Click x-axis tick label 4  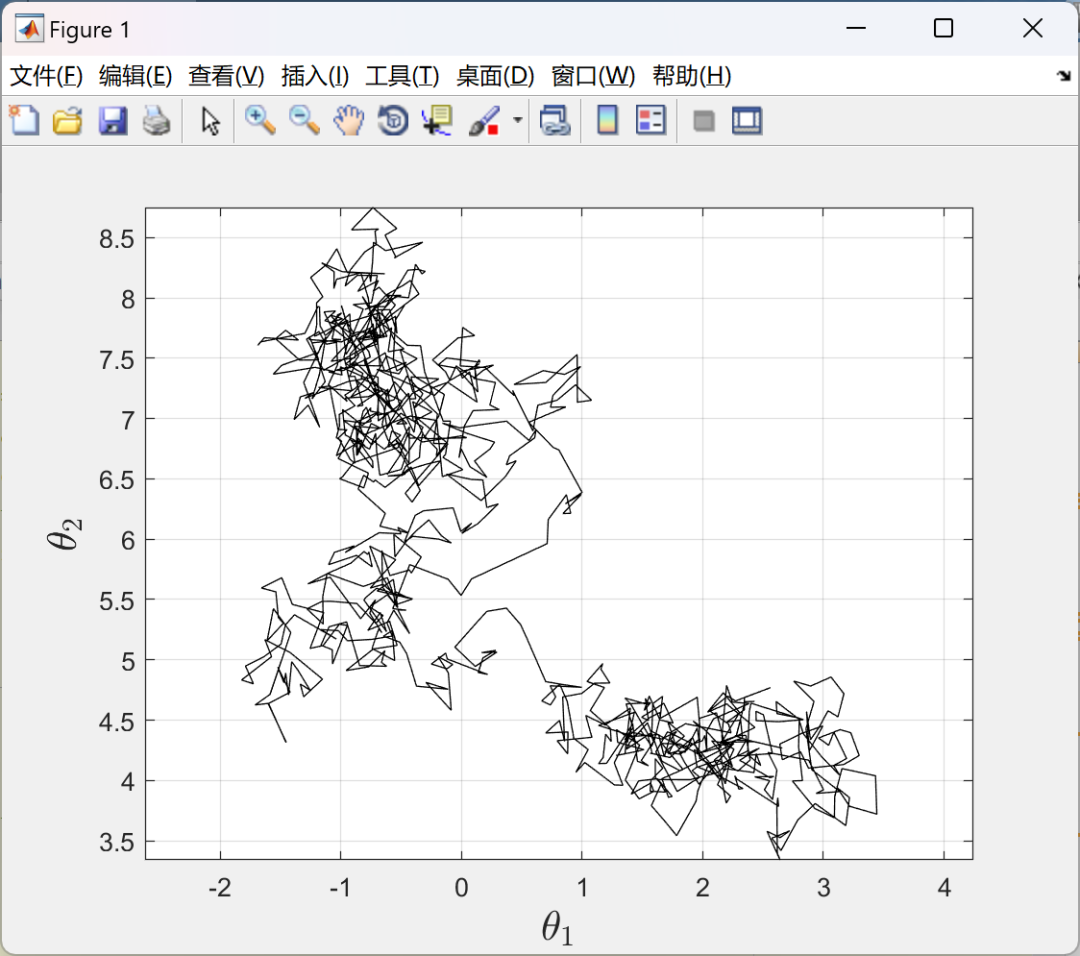point(944,887)
